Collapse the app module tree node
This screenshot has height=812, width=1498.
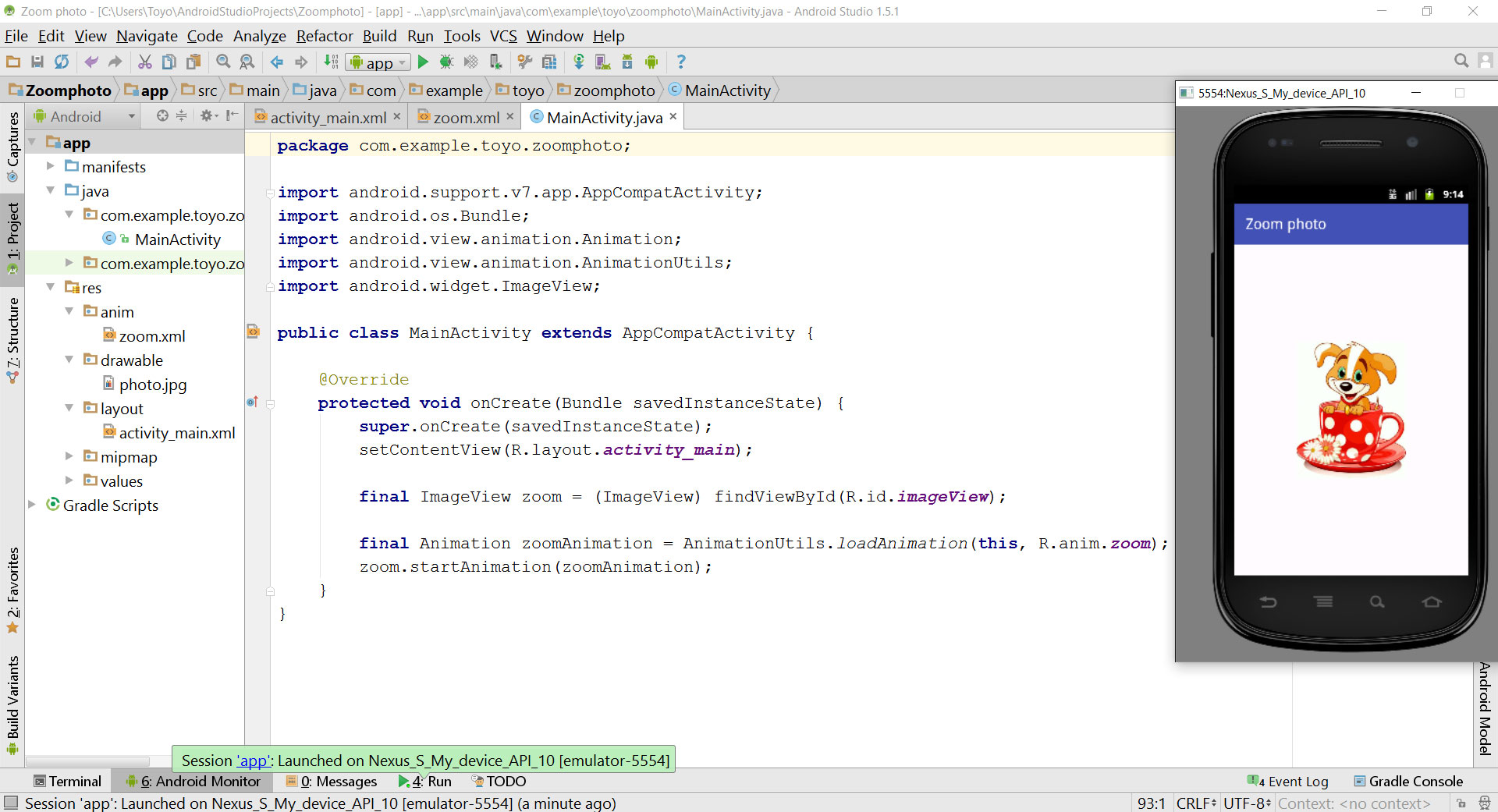tap(32, 143)
